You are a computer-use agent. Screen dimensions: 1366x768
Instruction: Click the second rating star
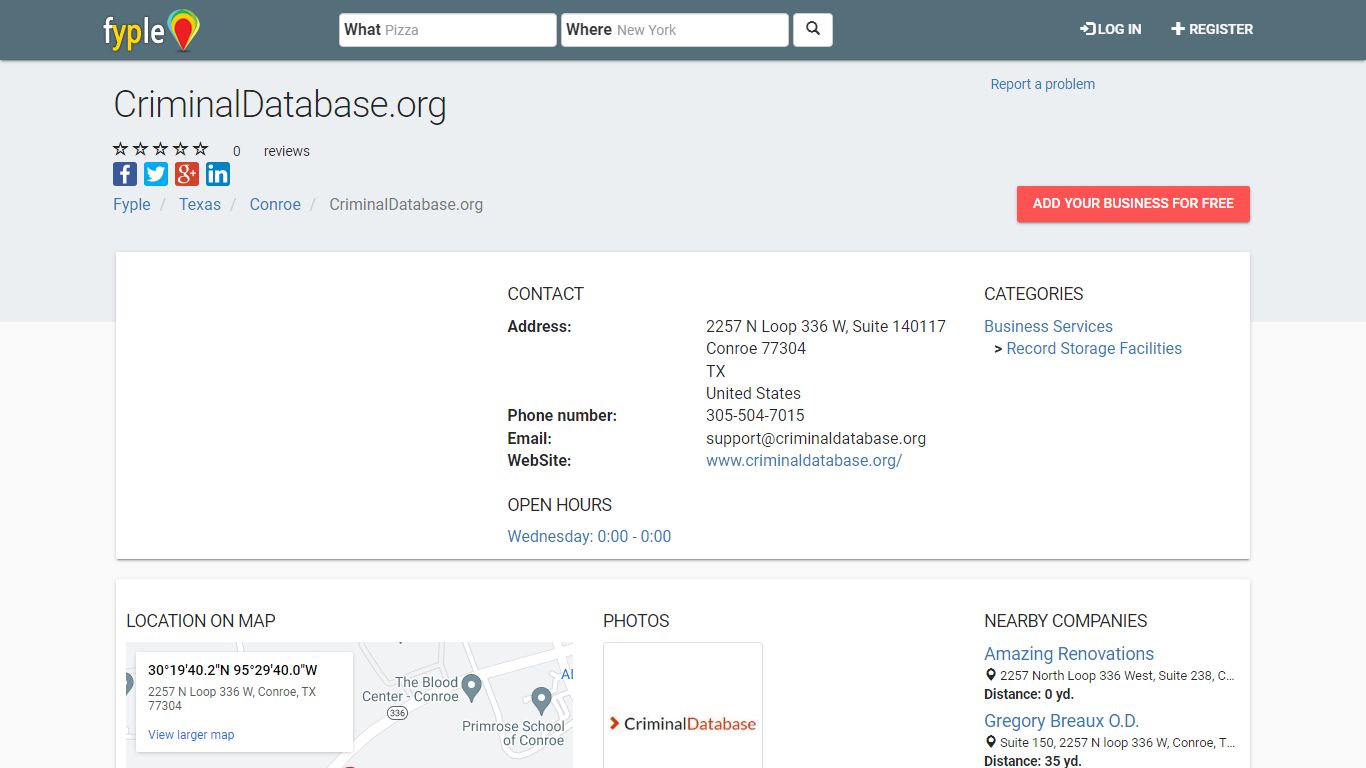click(141, 149)
